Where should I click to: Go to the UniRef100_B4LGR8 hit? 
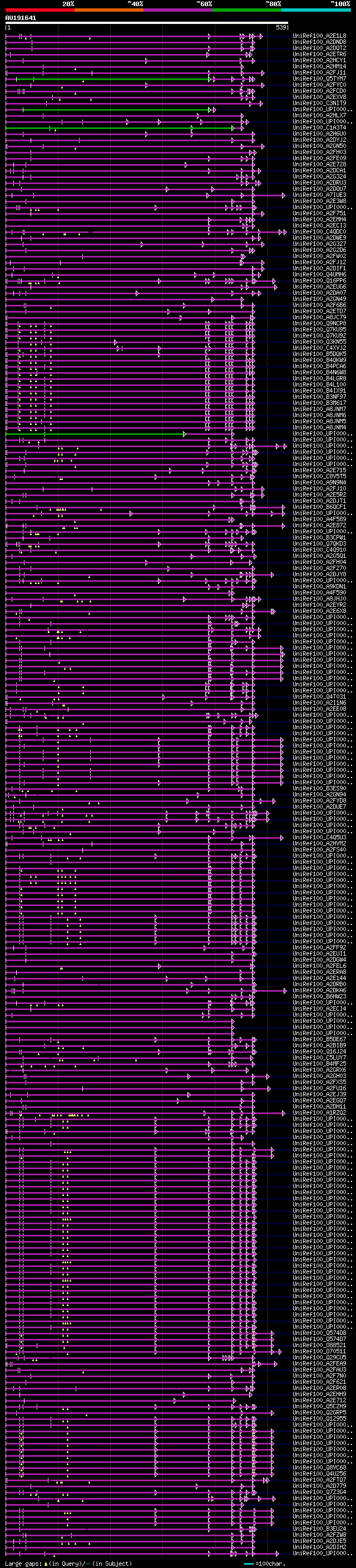(319, 378)
